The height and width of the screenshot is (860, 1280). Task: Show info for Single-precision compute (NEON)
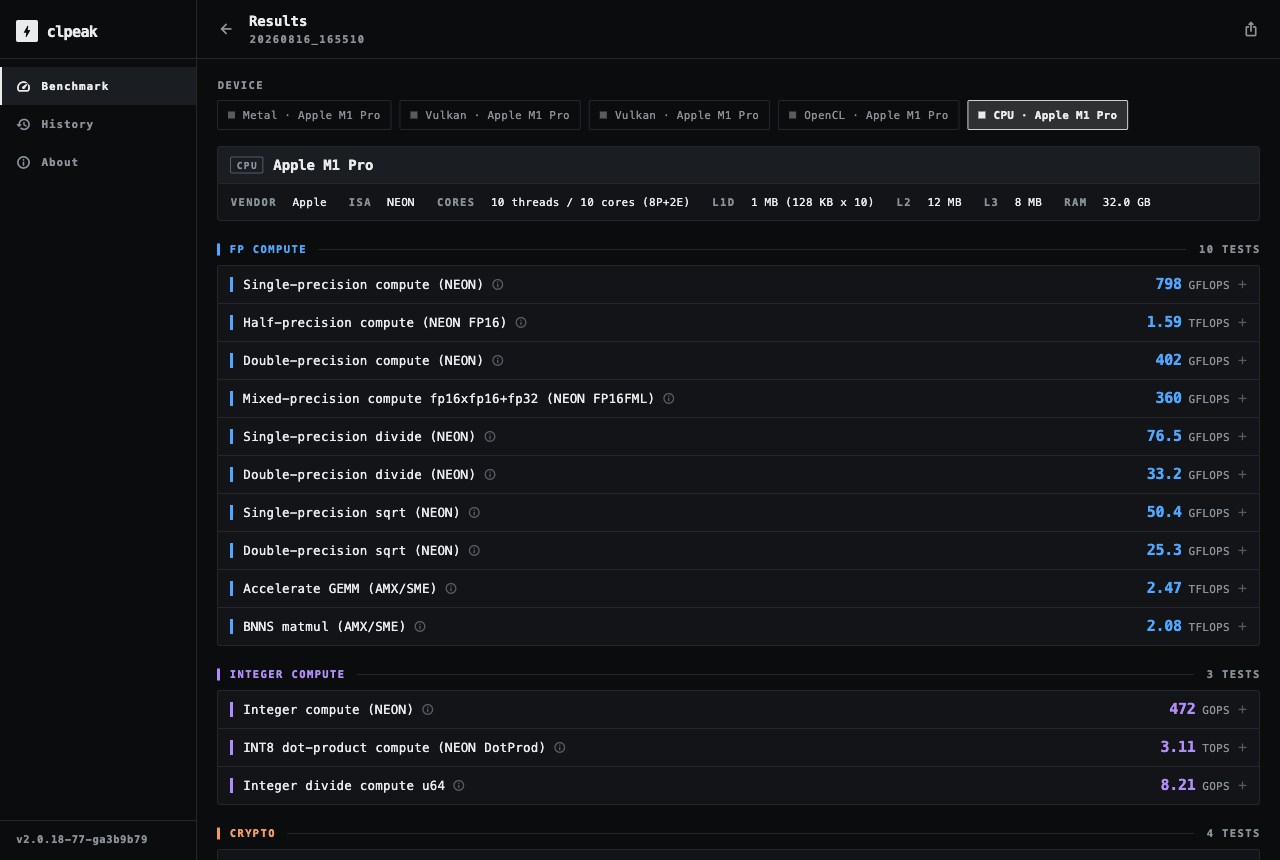tap(498, 285)
